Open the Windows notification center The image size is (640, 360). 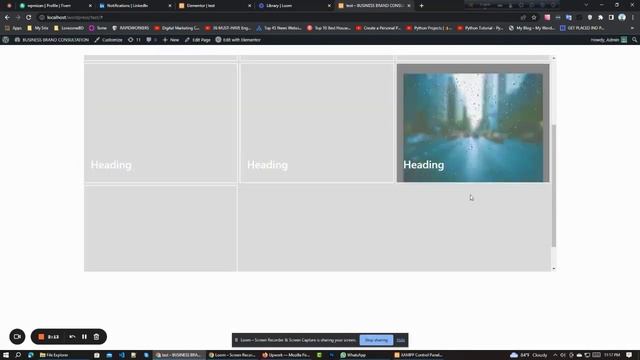[629, 355]
